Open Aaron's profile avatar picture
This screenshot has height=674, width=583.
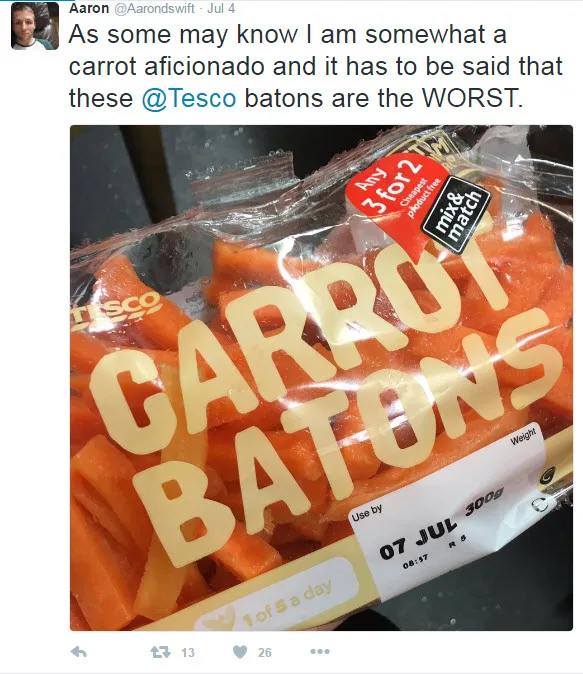click(x=35, y=26)
